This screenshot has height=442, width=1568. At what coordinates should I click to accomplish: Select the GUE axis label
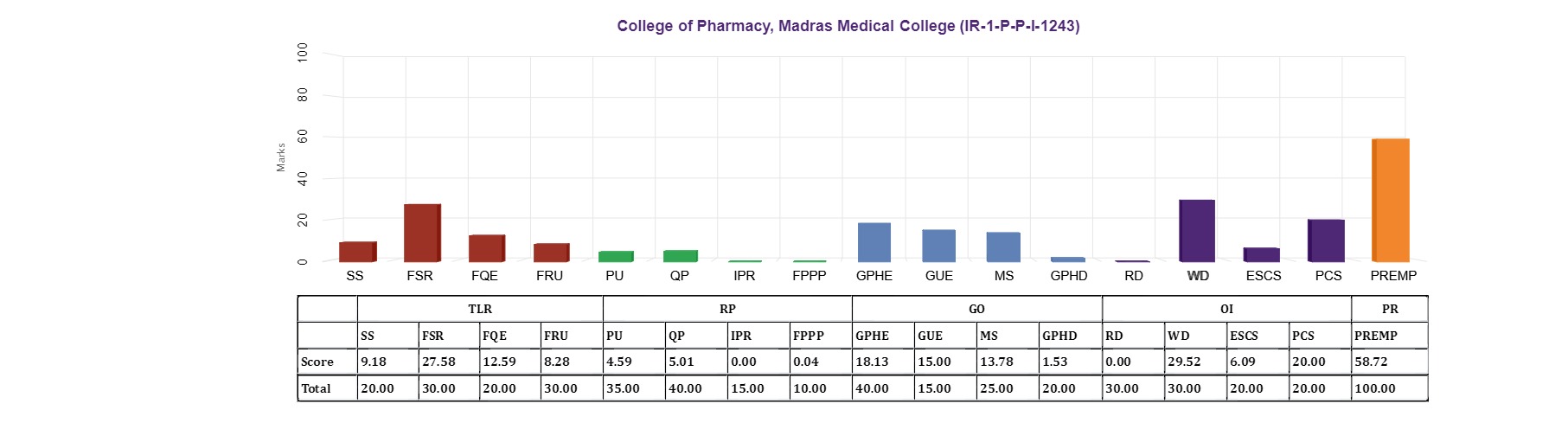tap(938, 276)
